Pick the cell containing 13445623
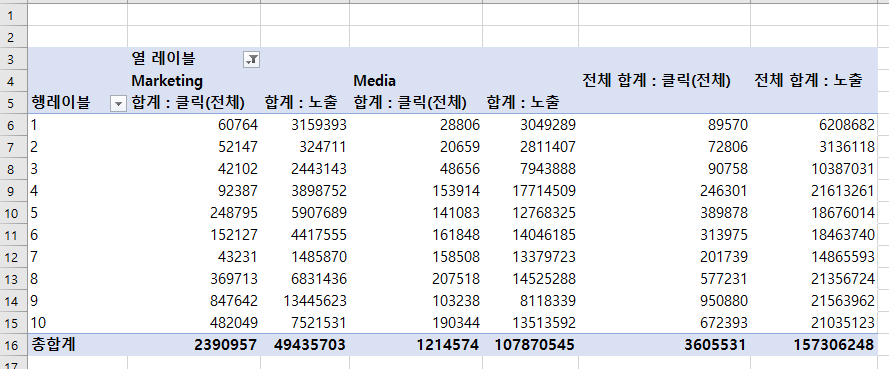The width and height of the screenshot is (889, 369). 305,301
